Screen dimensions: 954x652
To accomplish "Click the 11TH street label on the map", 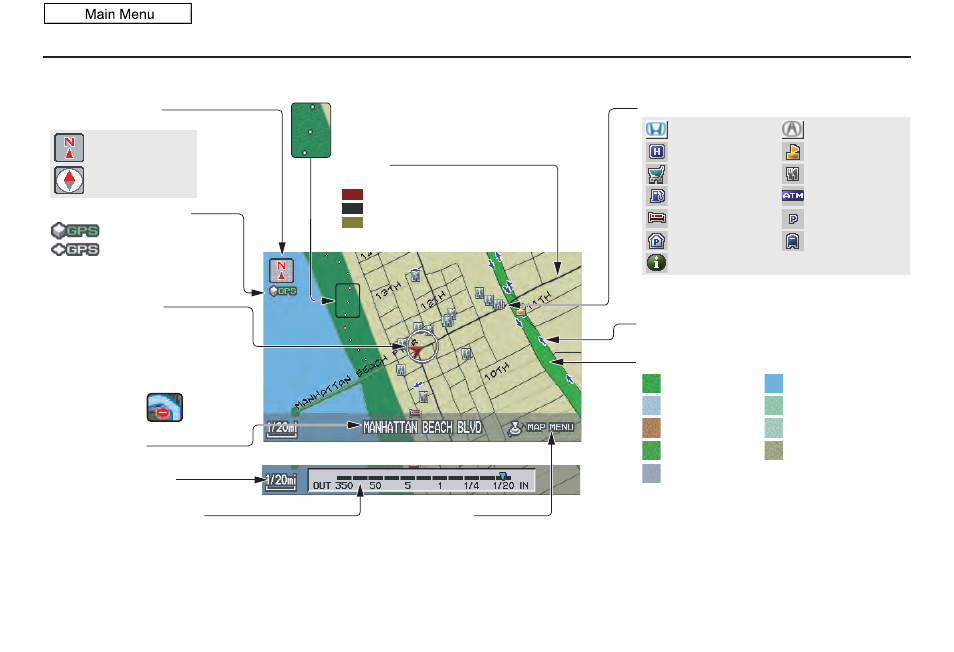I will coord(540,300).
